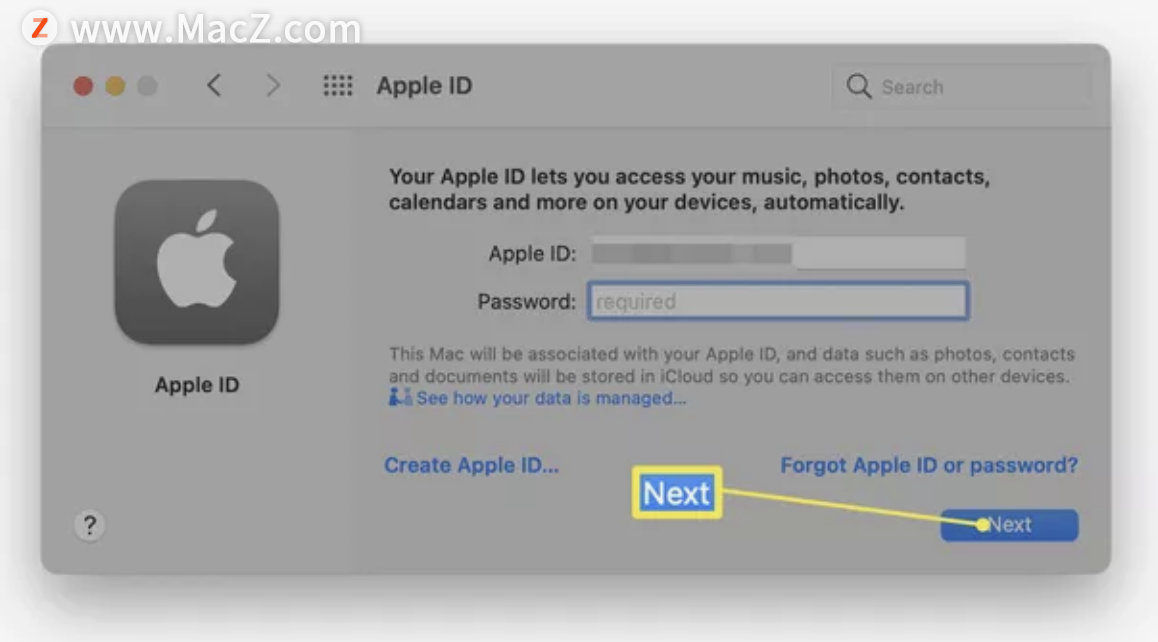Continue with the blue Next button
Image resolution: width=1158 pixels, height=642 pixels.
tap(1010, 525)
